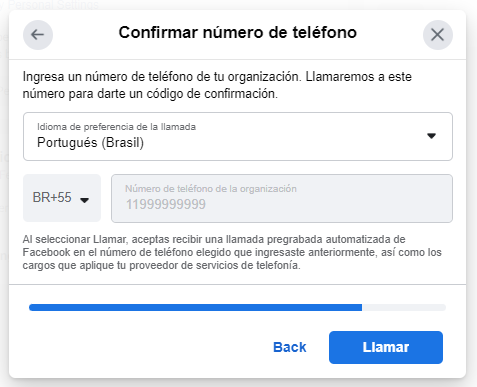The image size is (477, 387).
Task: Click the Confirmar número de teléfono title
Action: [238, 32]
